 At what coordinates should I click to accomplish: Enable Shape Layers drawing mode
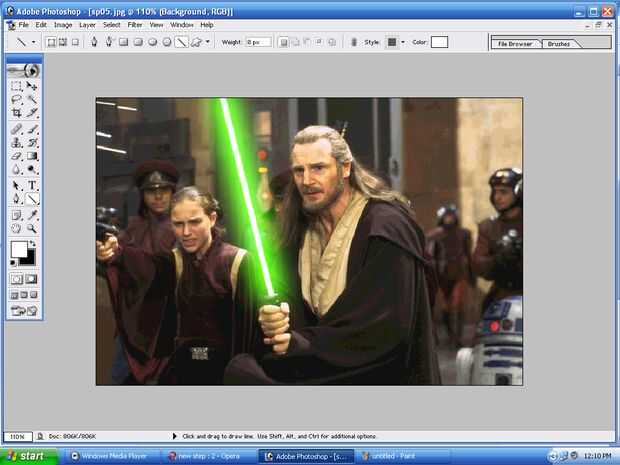tap(51, 42)
